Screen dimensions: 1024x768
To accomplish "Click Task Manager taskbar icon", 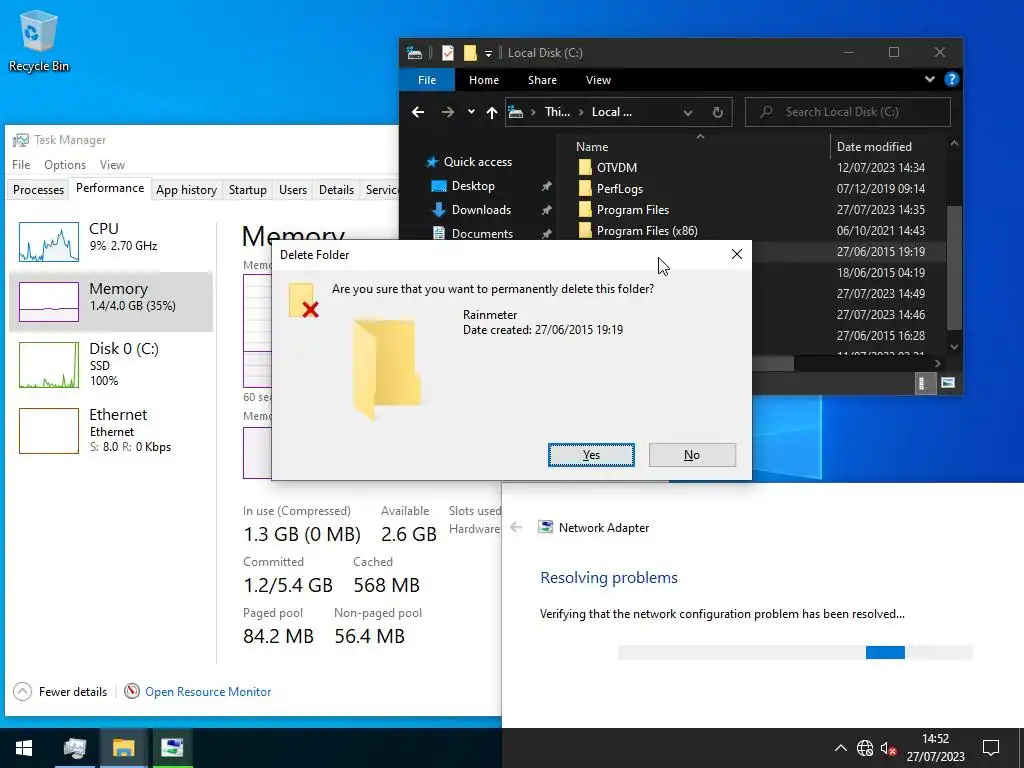I will coord(74,748).
